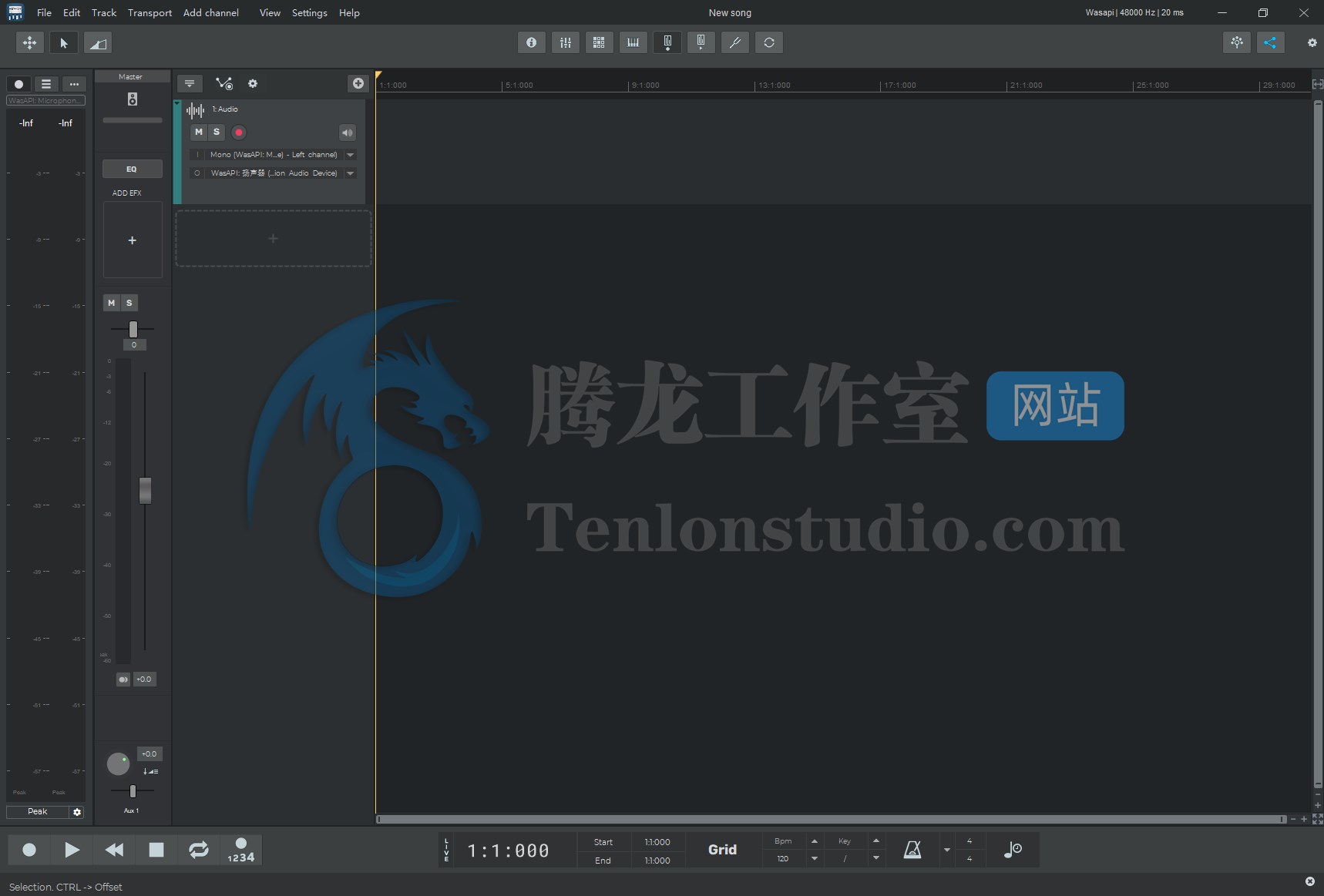
Task: Lower the Key with the down arrow
Action: click(x=876, y=858)
